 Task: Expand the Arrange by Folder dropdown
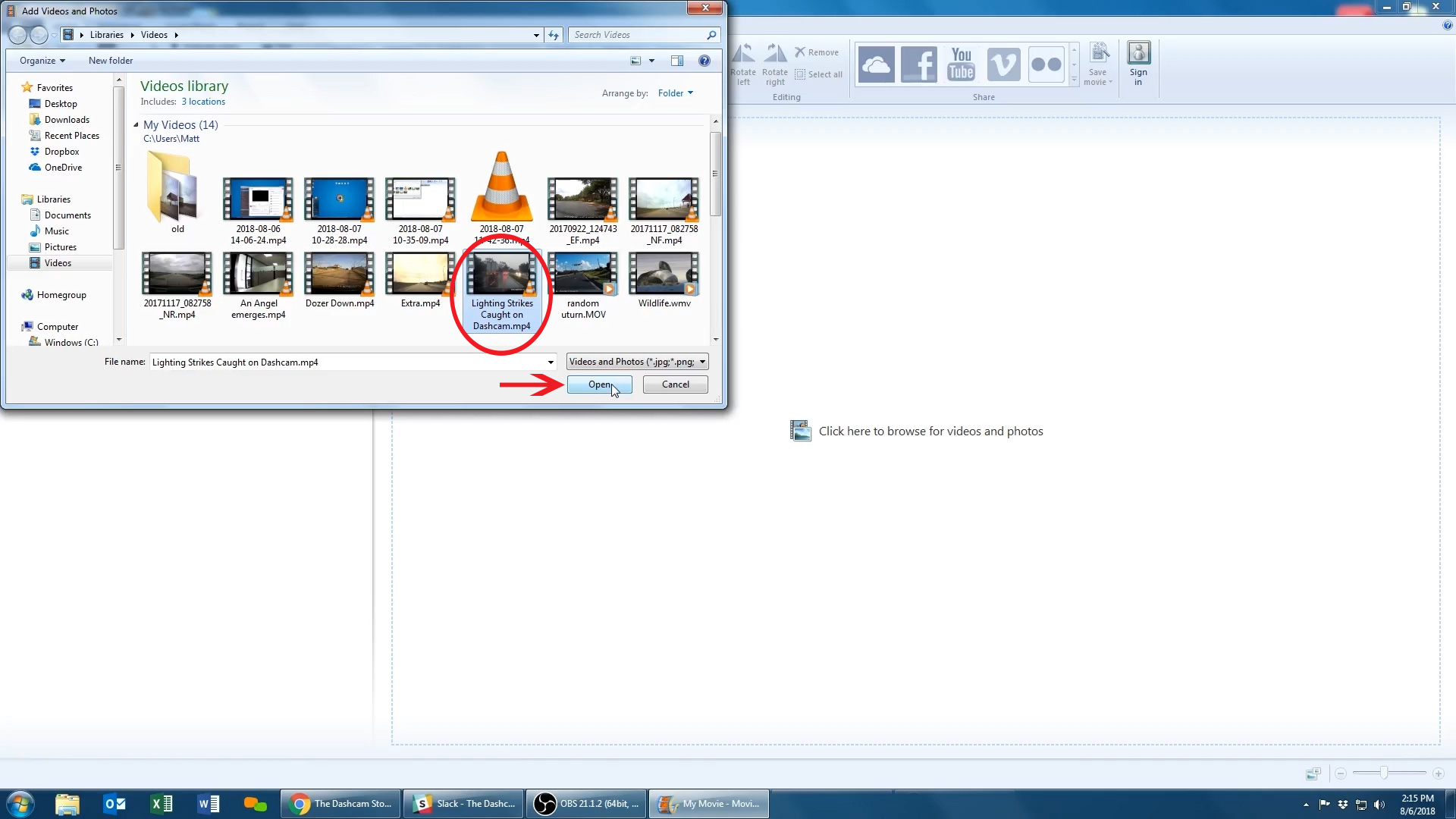pyautogui.click(x=675, y=93)
